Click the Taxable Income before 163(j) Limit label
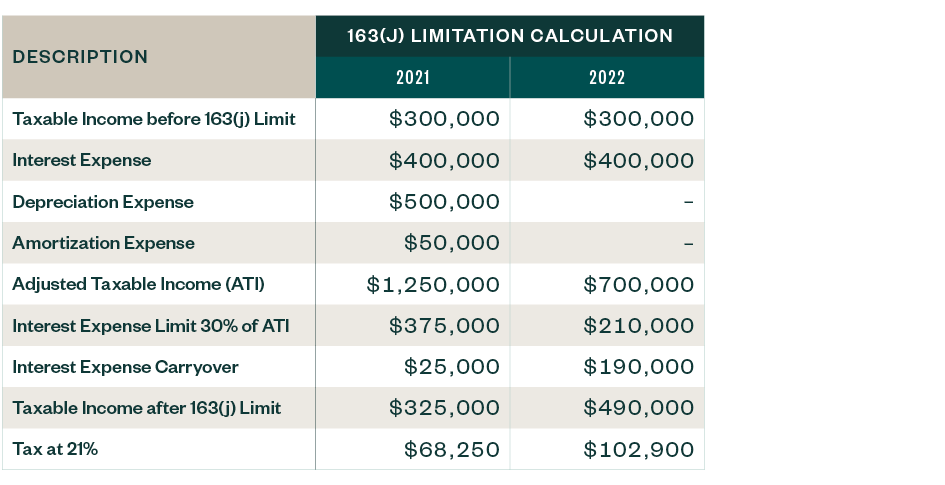The image size is (945, 485). 153,119
